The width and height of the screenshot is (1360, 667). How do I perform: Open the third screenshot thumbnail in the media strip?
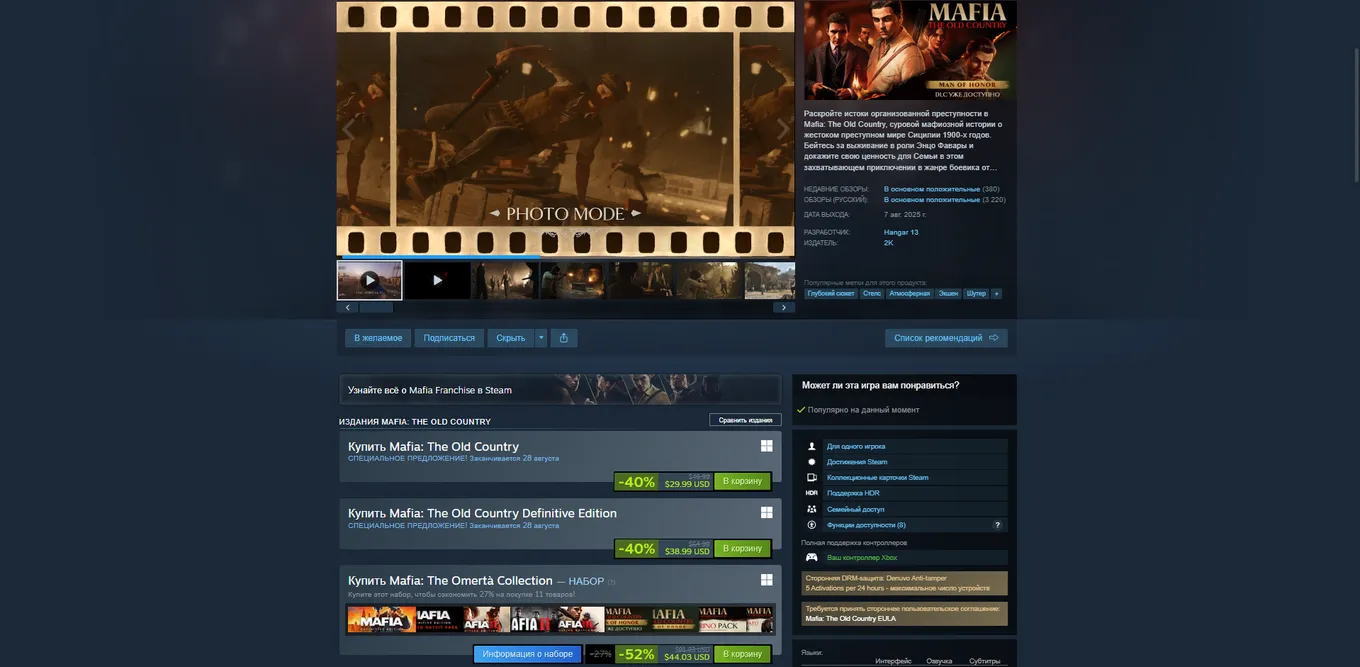[505, 280]
